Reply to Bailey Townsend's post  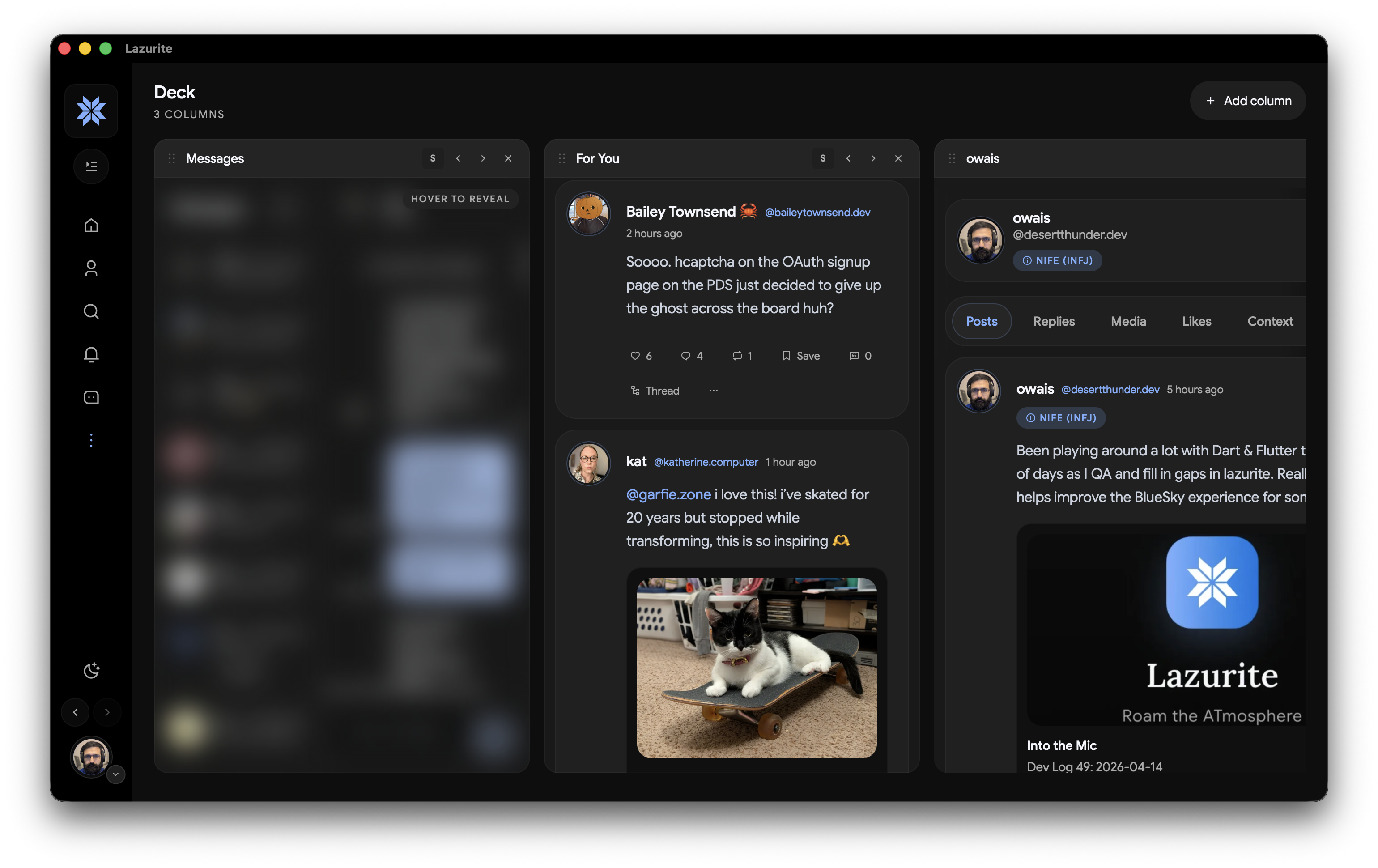pyautogui.click(x=692, y=356)
